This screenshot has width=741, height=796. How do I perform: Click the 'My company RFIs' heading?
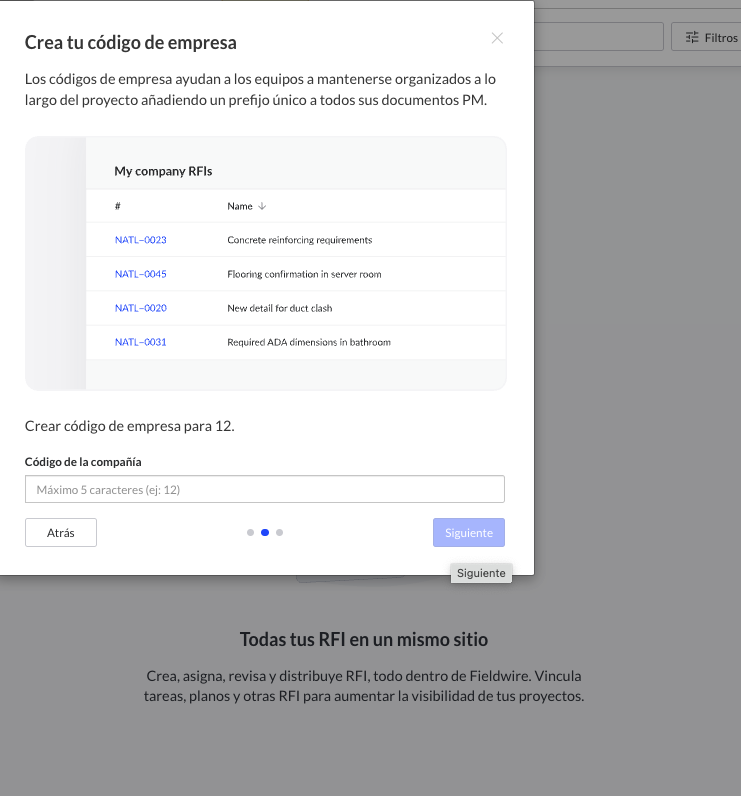[163, 171]
